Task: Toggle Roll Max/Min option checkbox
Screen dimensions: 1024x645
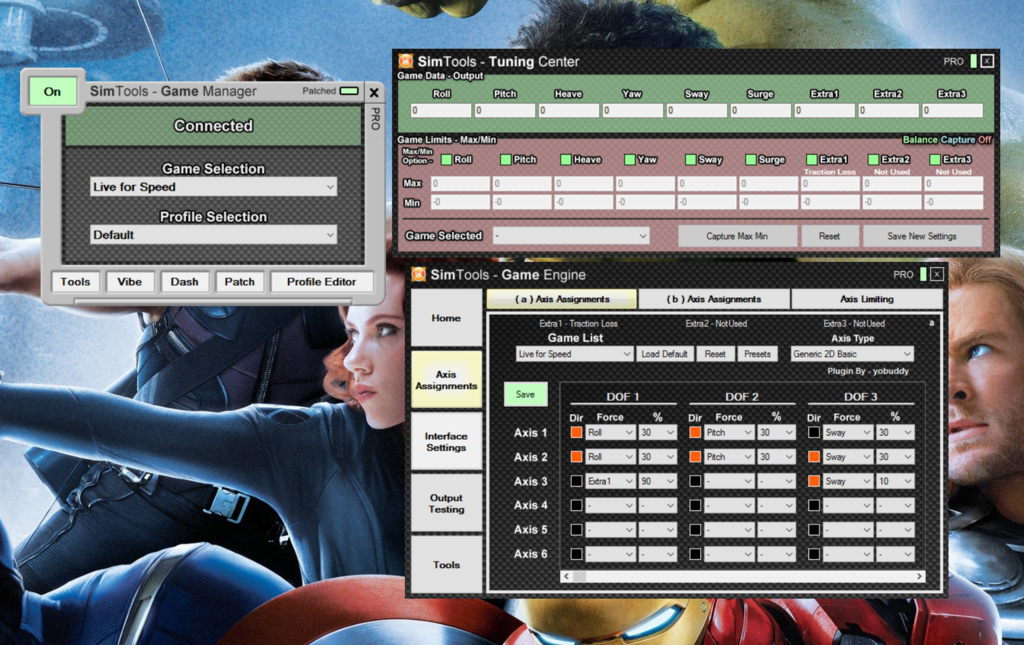Action: click(447, 159)
